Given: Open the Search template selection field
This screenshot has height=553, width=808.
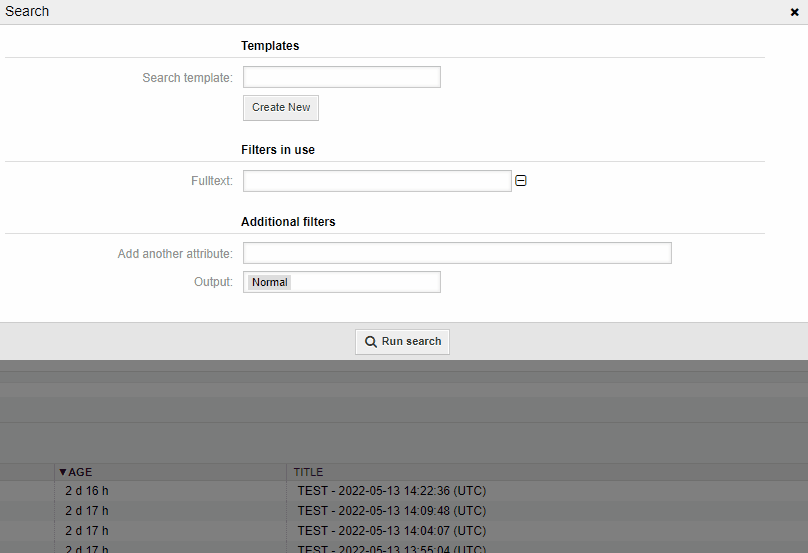Looking at the screenshot, I should (341, 77).
